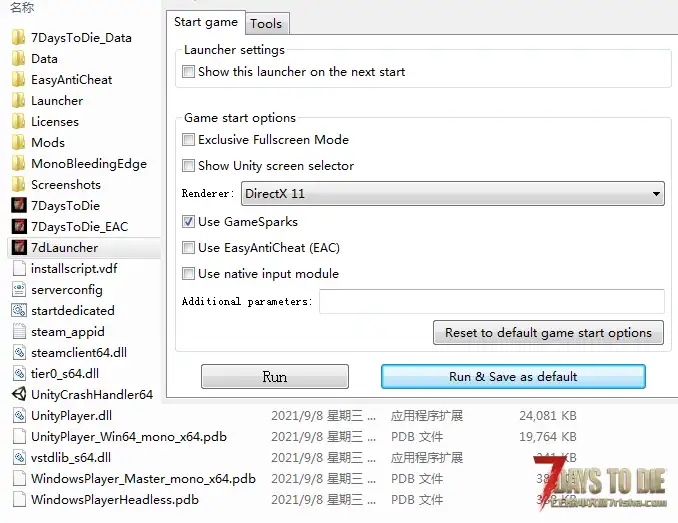This screenshot has width=678, height=523.
Task: Open the Renderer DirectX 11 dropdown
Action: click(x=452, y=194)
